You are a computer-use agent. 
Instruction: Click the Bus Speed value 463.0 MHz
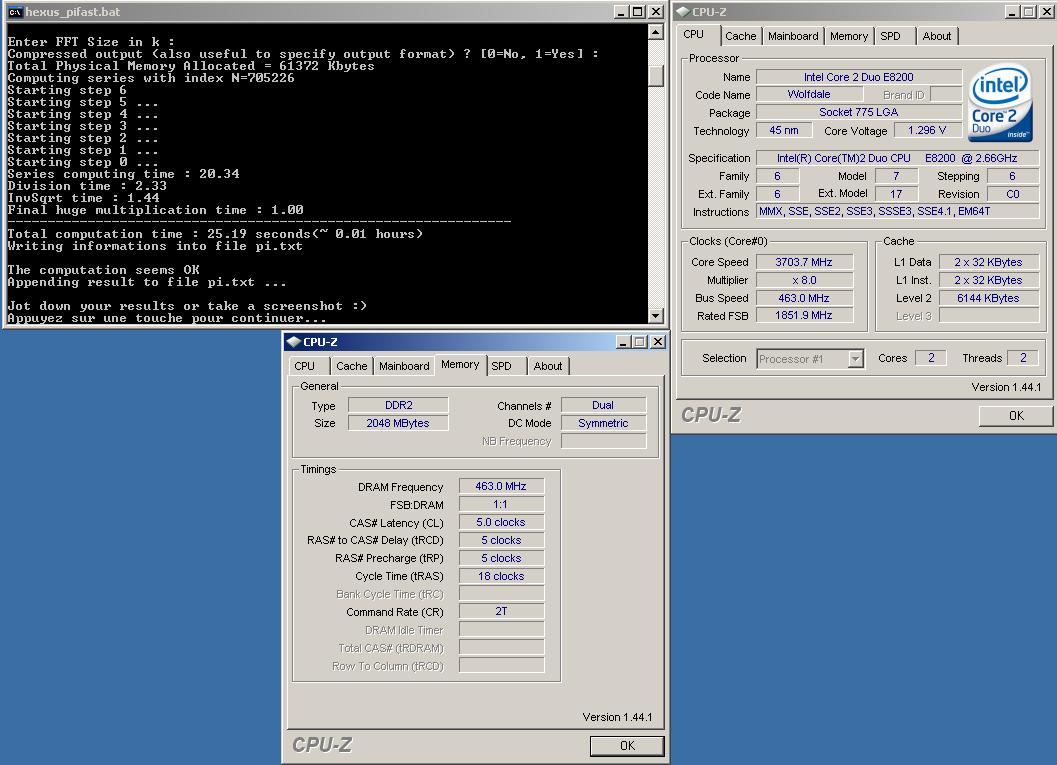[x=804, y=298]
